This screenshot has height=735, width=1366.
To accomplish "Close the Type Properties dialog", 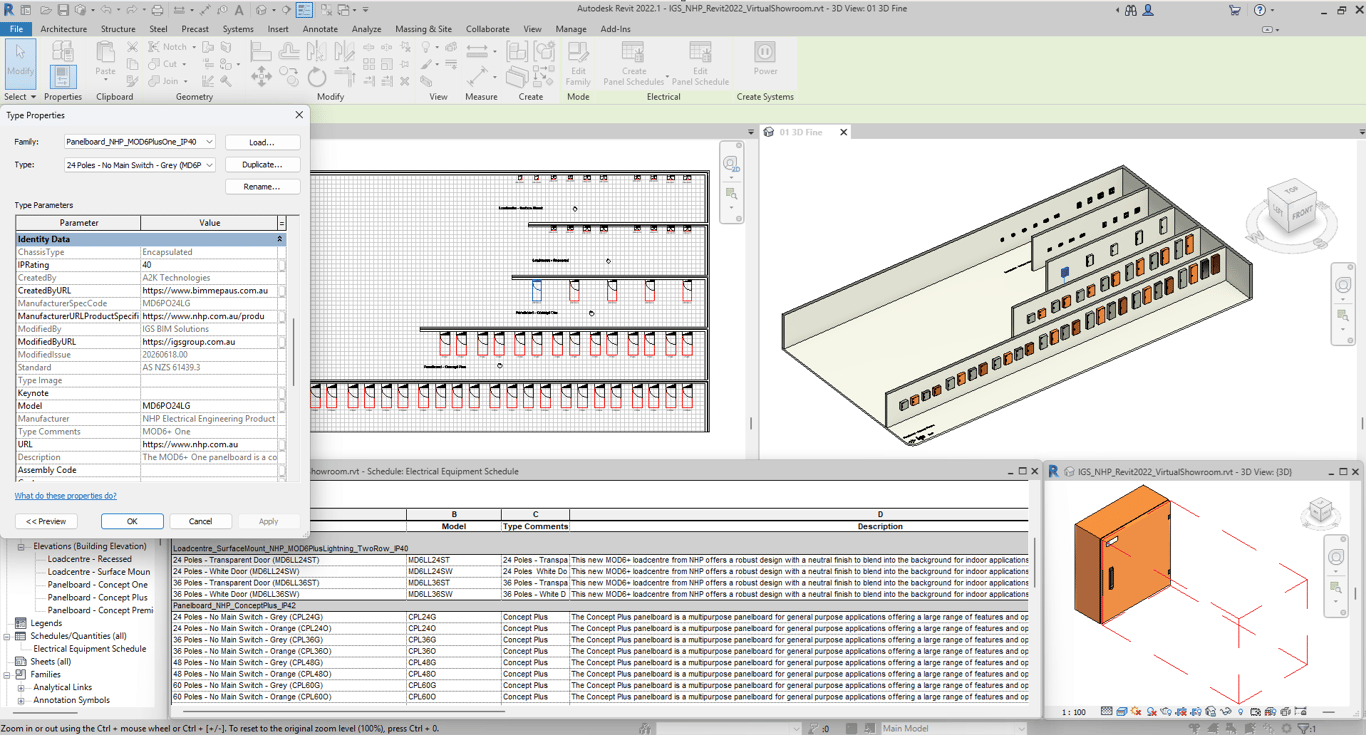I will 298,115.
